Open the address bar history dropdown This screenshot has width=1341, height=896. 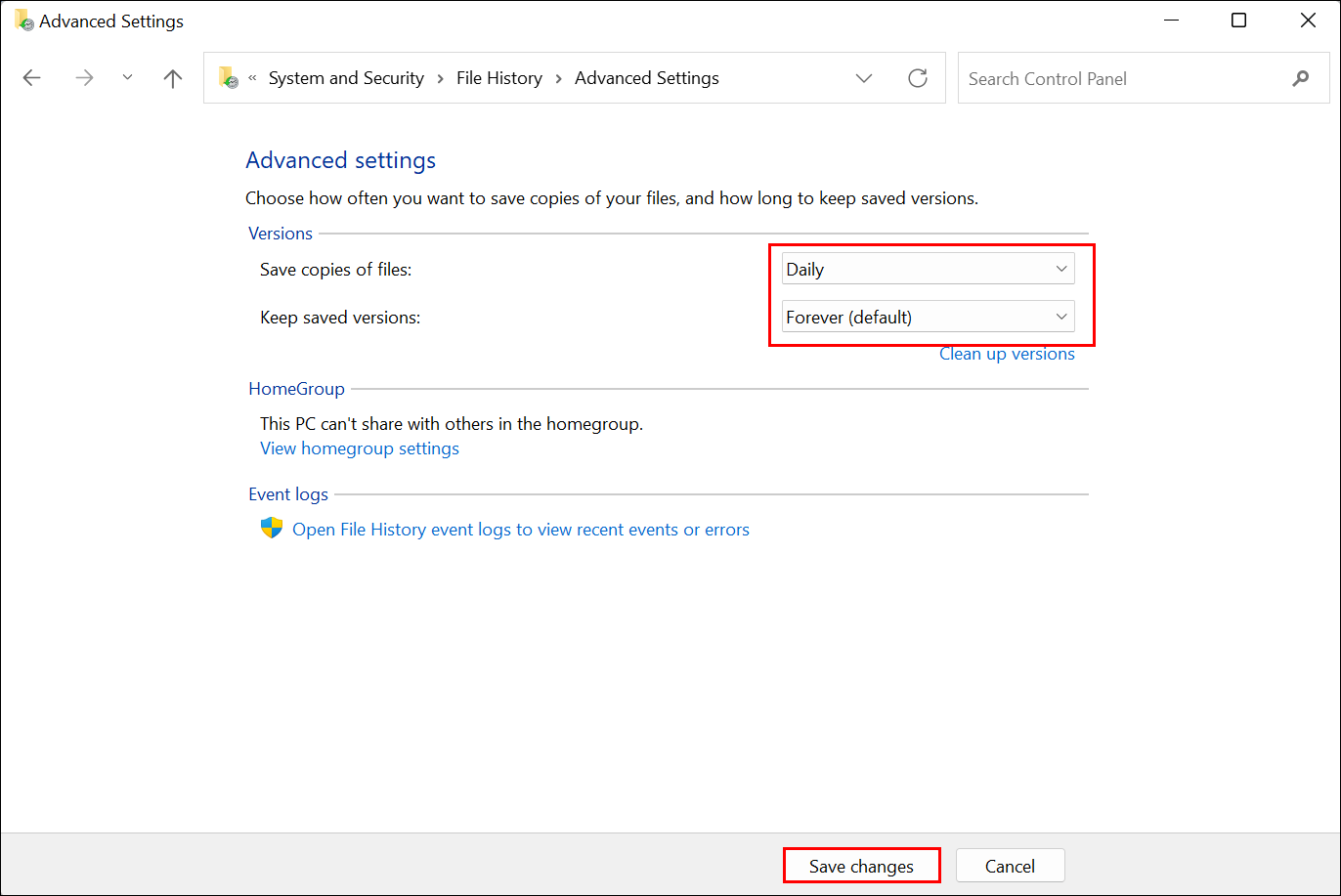864,78
